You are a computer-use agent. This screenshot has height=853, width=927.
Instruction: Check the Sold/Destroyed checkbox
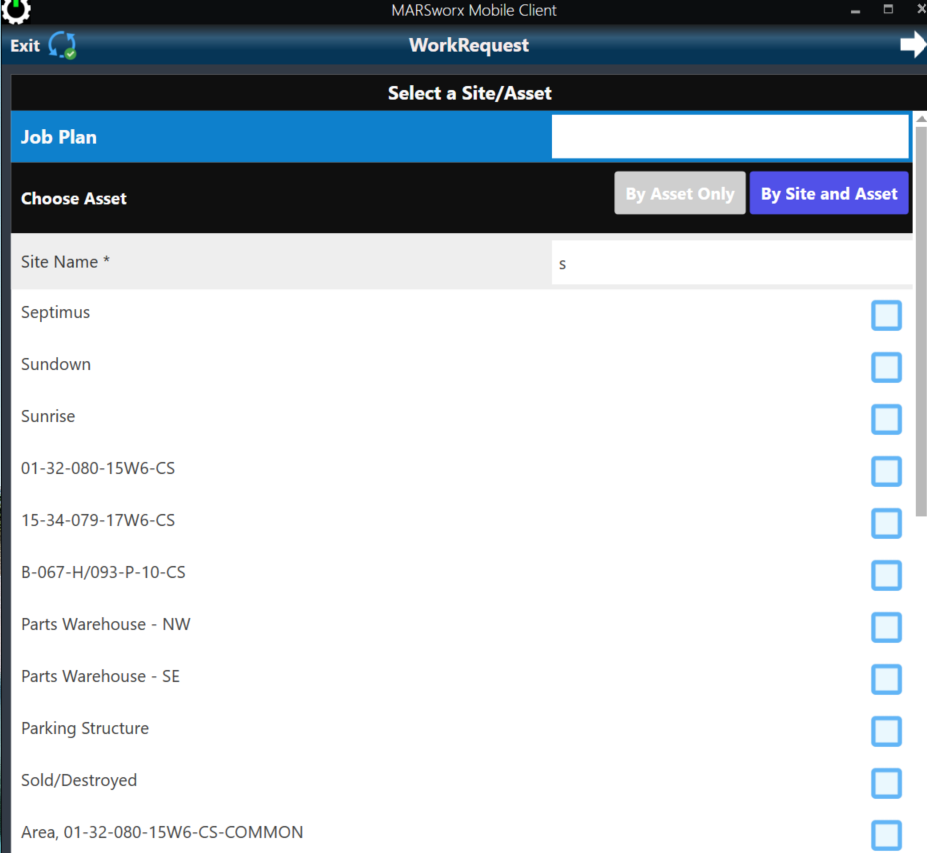(x=886, y=783)
